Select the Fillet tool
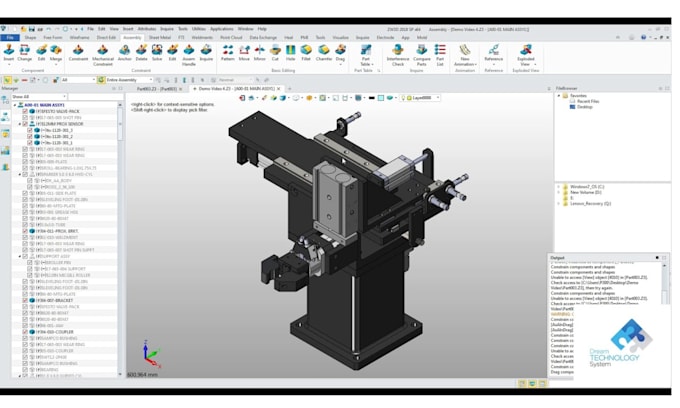Image resolution: width=680 pixels, height=408 pixels. point(306,53)
